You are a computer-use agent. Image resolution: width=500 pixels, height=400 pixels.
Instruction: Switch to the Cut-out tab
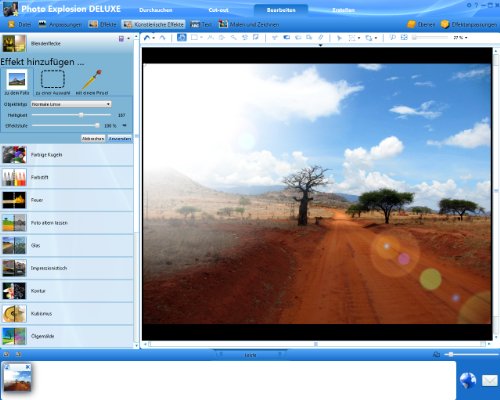pos(218,10)
